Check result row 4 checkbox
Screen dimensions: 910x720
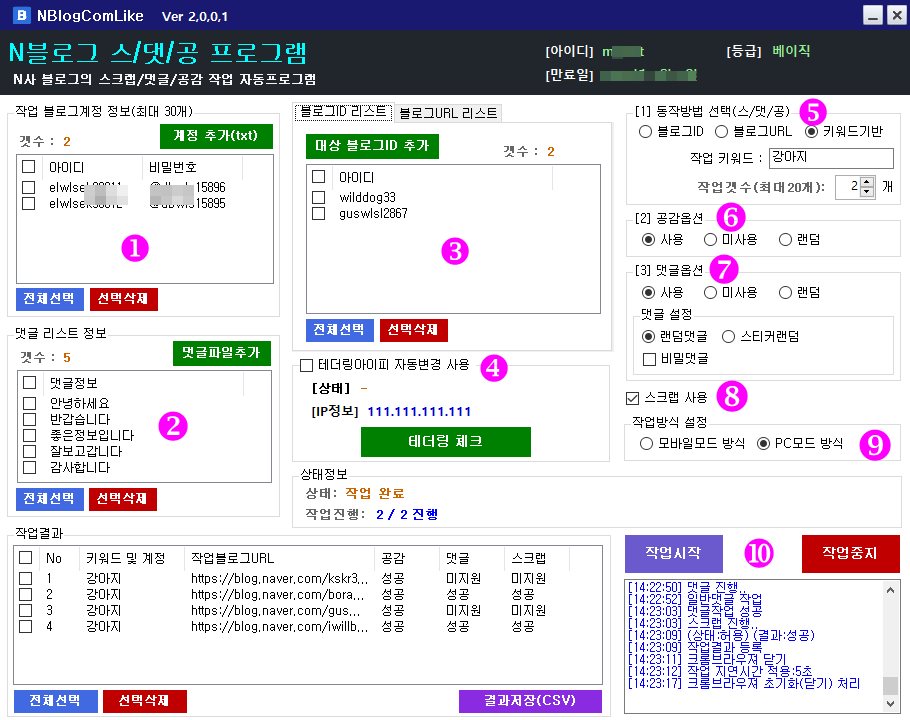click(26, 627)
